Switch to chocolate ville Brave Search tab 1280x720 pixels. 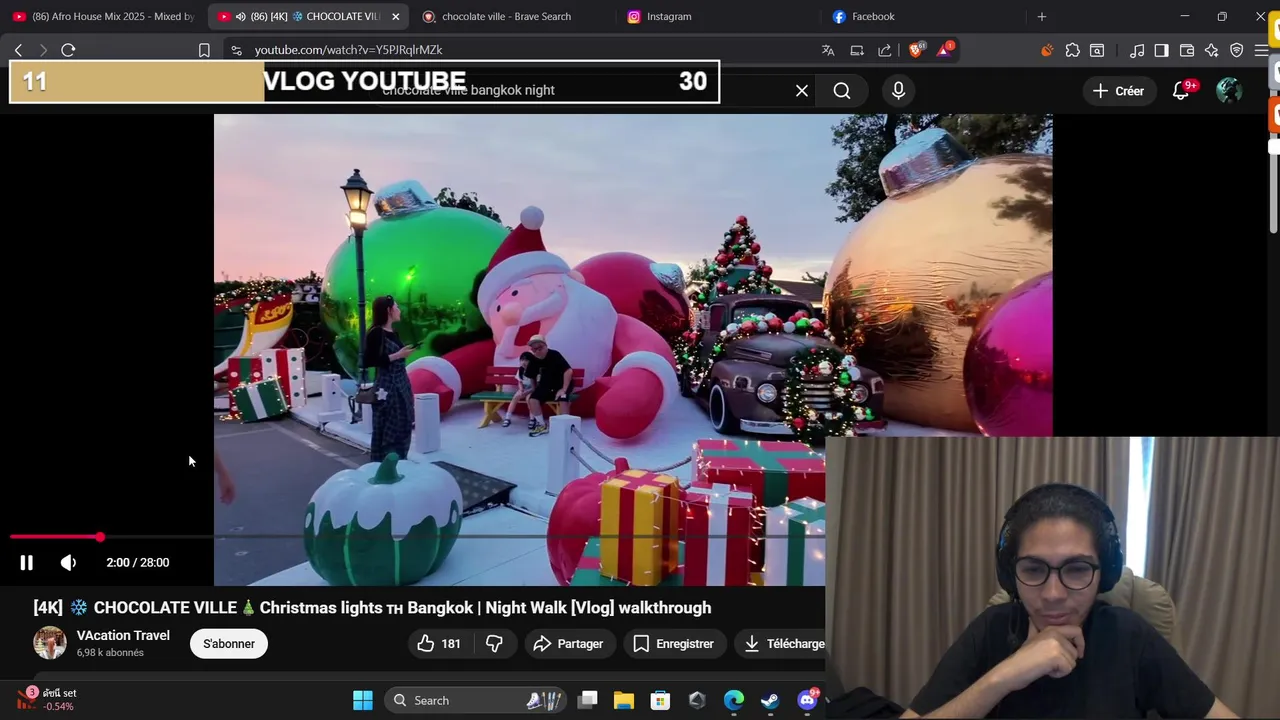pyautogui.click(x=510, y=16)
